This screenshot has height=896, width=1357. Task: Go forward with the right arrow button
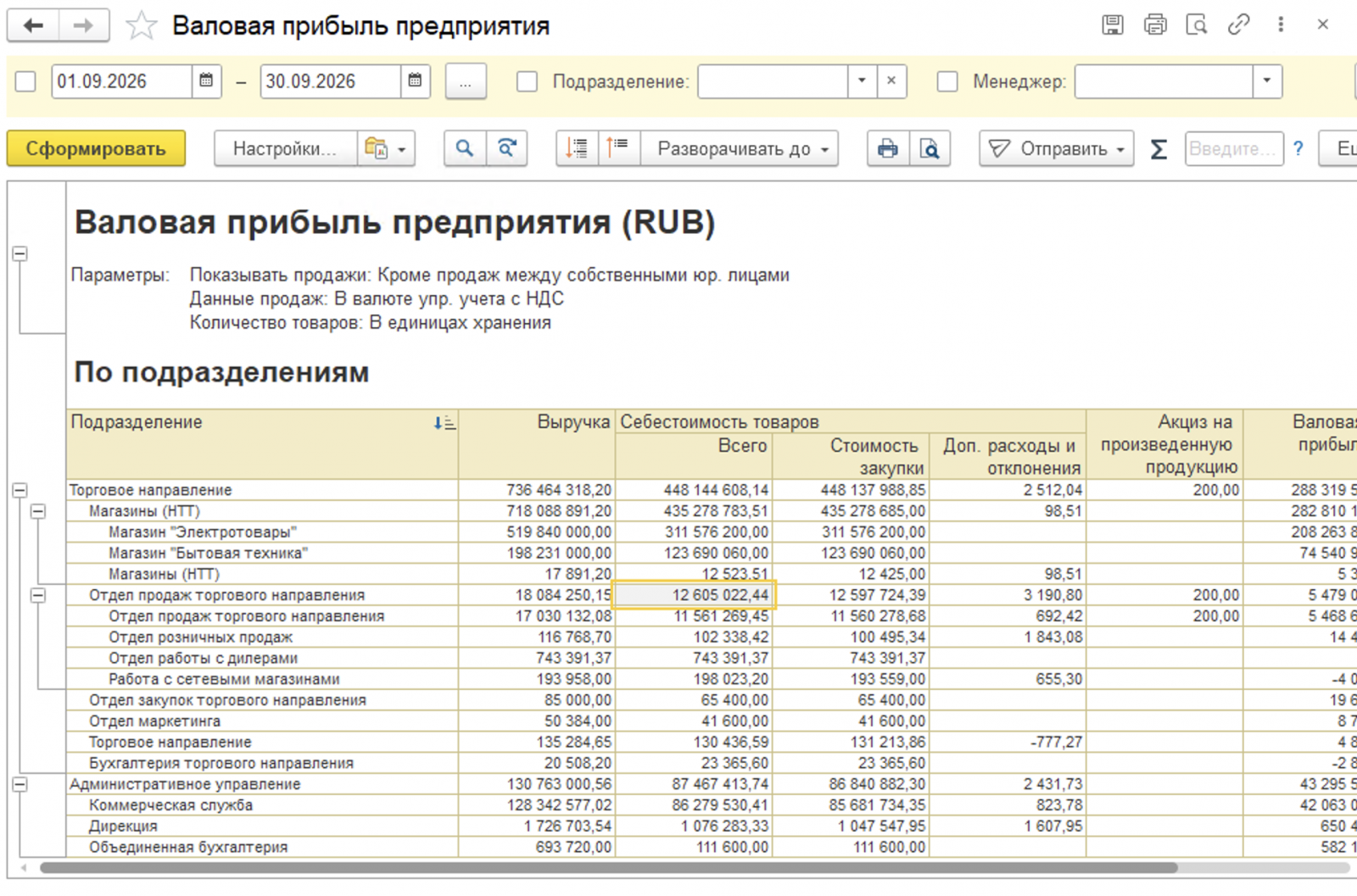(83, 25)
